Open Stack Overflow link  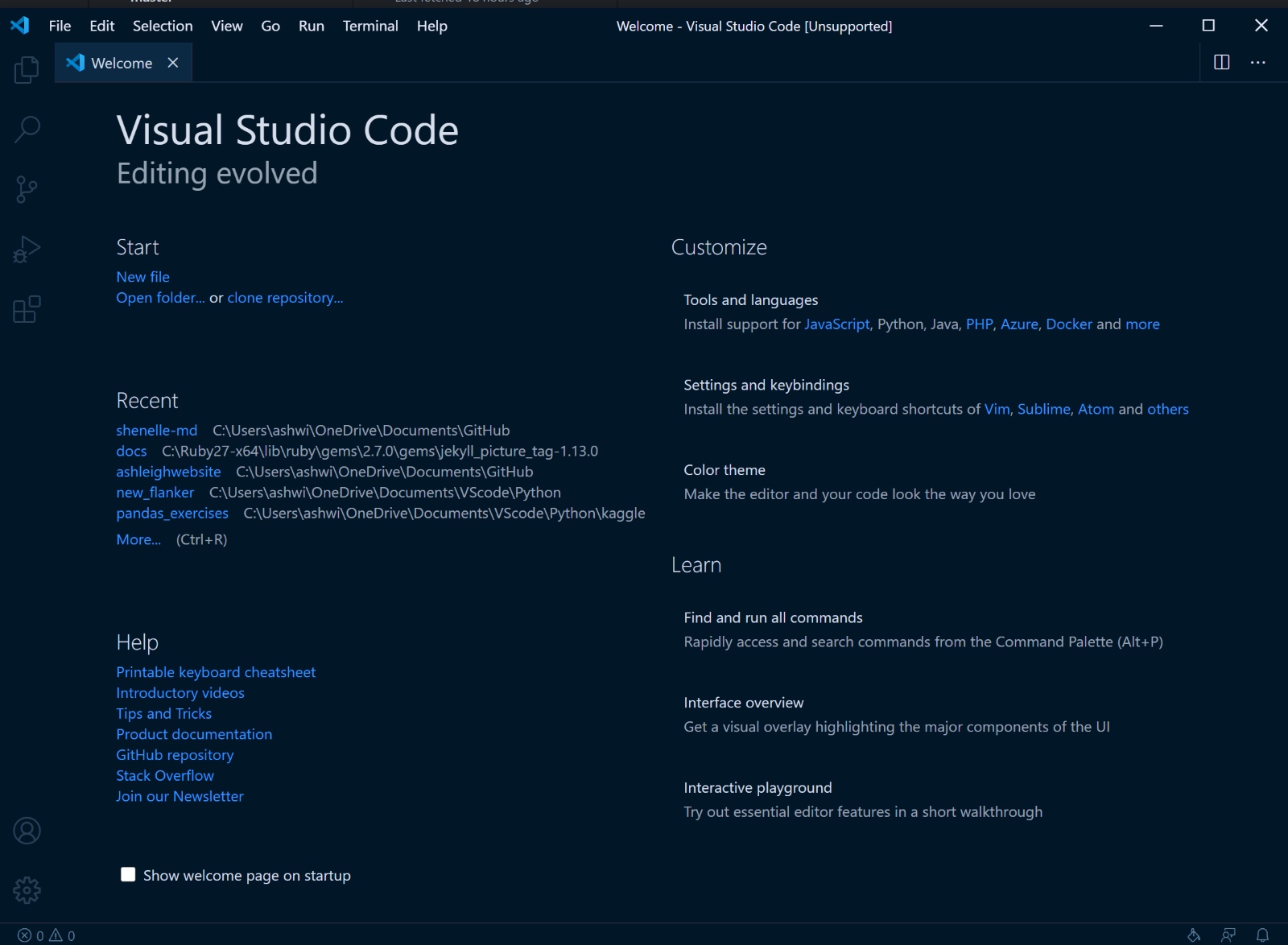pyautogui.click(x=165, y=776)
